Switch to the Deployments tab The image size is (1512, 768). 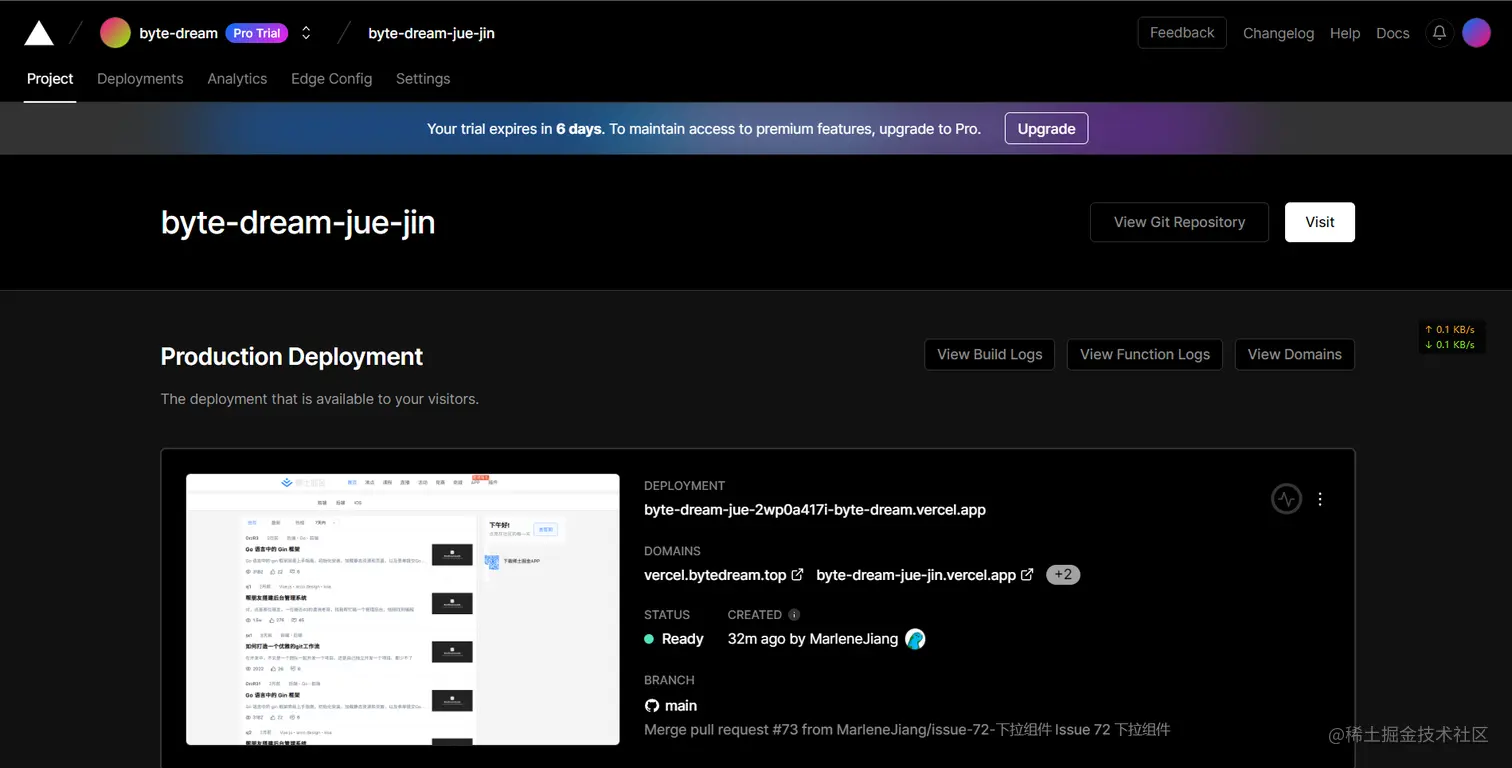(140, 79)
